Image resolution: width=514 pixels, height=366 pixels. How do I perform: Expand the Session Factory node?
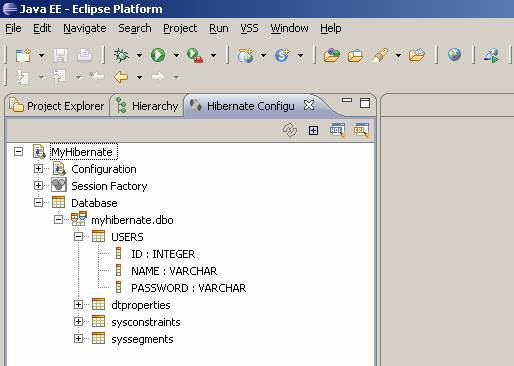click(38, 186)
